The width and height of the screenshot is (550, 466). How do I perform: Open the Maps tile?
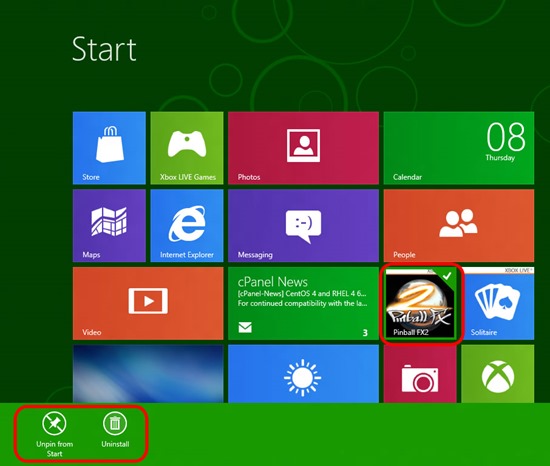[x=109, y=225]
